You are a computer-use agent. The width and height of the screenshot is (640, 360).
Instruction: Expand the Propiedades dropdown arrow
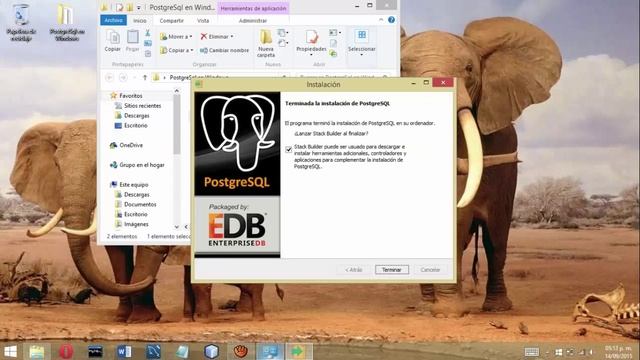point(311,54)
